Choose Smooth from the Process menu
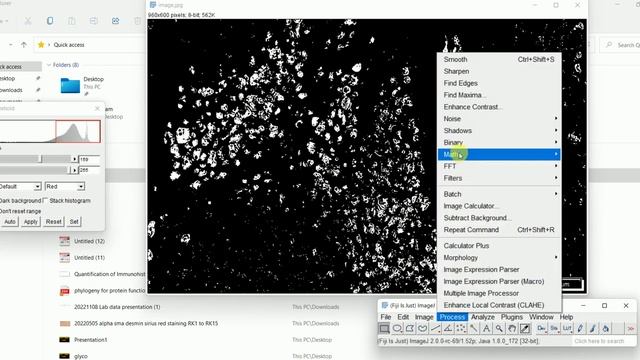 pyautogui.click(x=499, y=59)
